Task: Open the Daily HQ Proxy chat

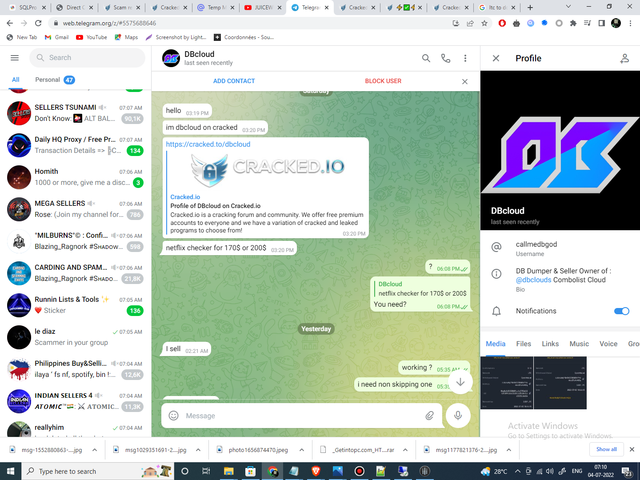Action: tap(76, 145)
